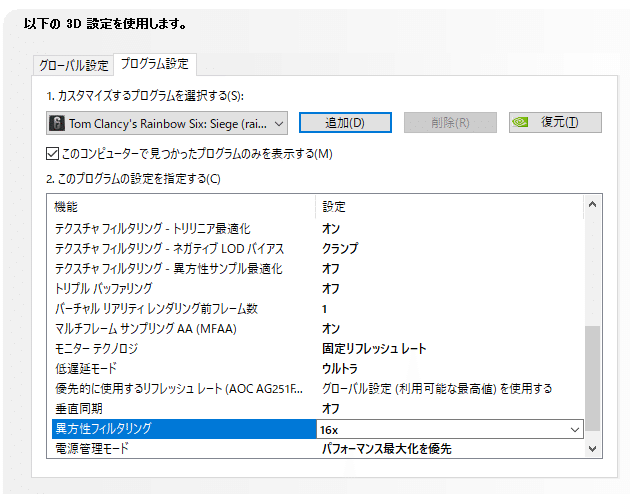Click the scroll down arrow of settings list
The height and width of the screenshot is (494, 630).
[x=592, y=448]
